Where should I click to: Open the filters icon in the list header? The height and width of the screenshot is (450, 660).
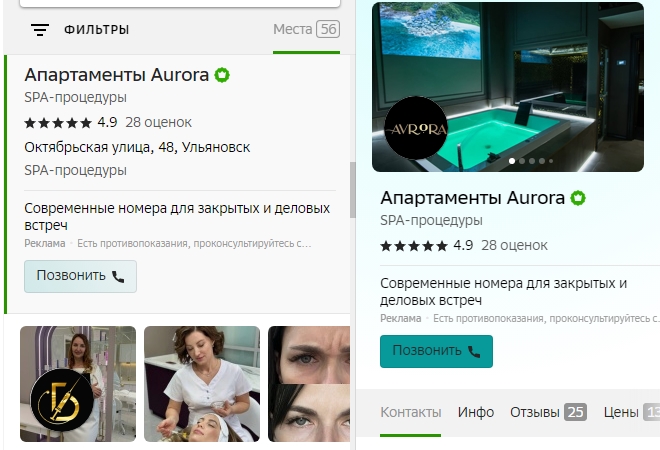pos(40,30)
